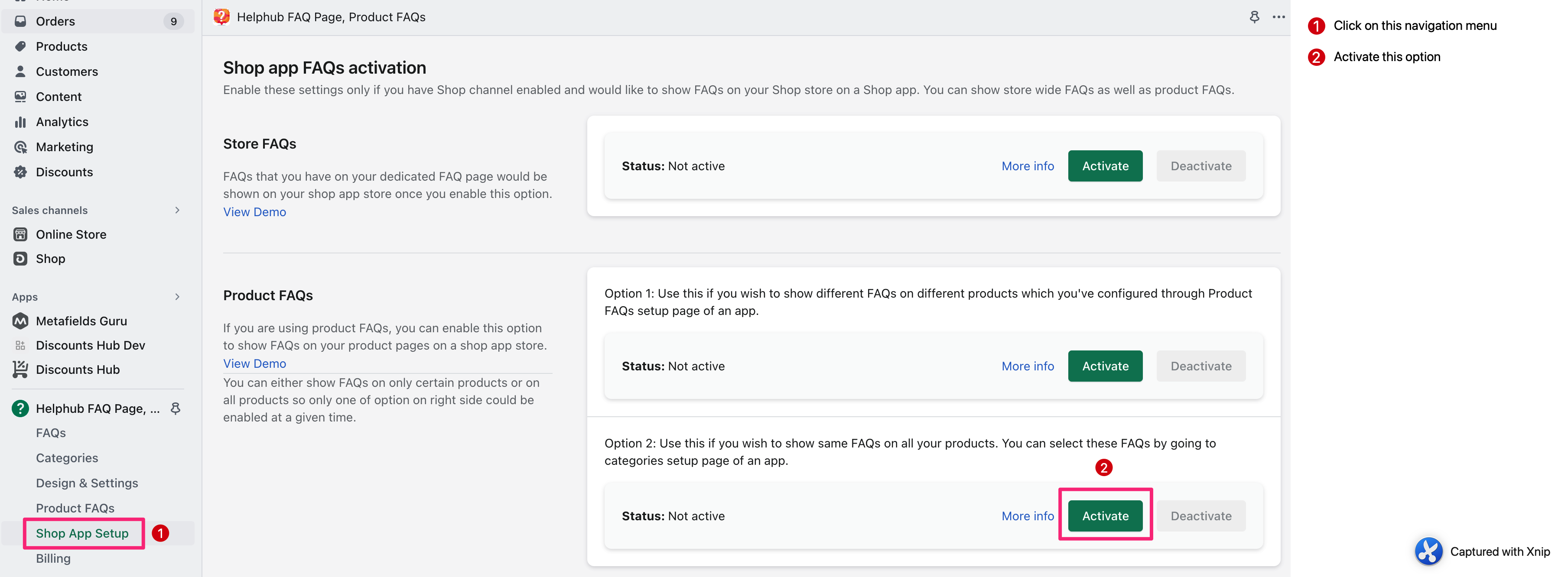Open Design & Settings navigation item

(x=87, y=483)
